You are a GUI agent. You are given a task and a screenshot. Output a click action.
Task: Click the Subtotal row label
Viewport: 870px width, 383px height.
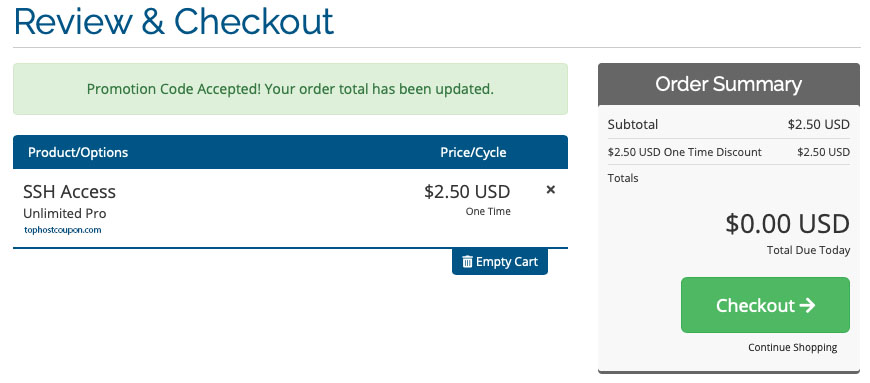tap(633, 124)
